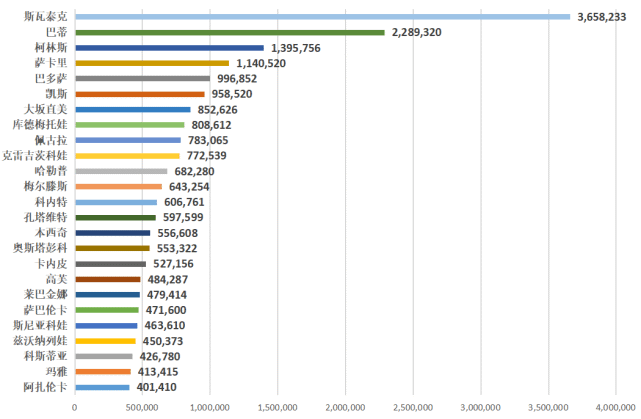Screen dimensions: 641x419
Task: Click the 克雷吉茨科娃 category label
Action: point(35,156)
